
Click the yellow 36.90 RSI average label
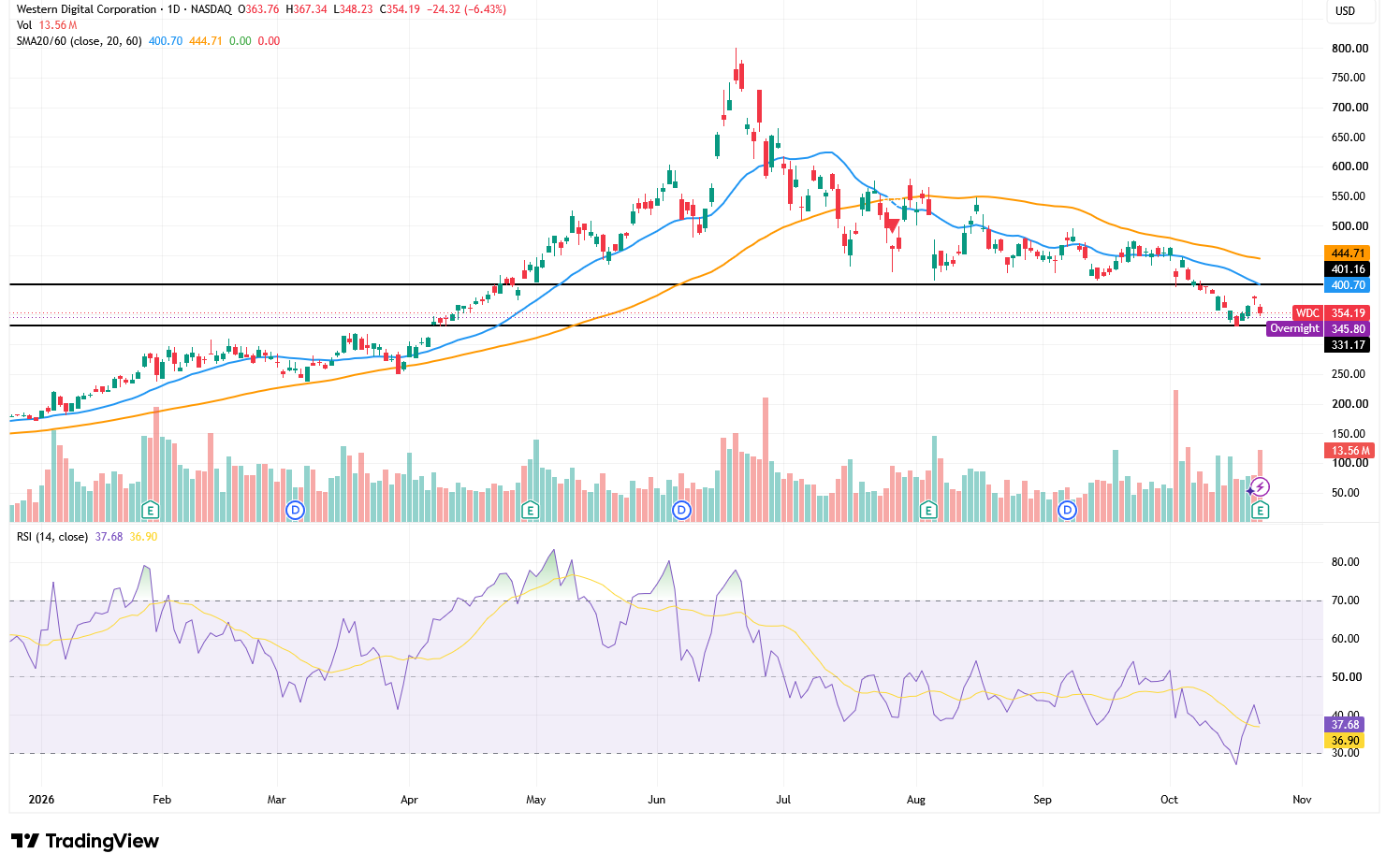1345,741
